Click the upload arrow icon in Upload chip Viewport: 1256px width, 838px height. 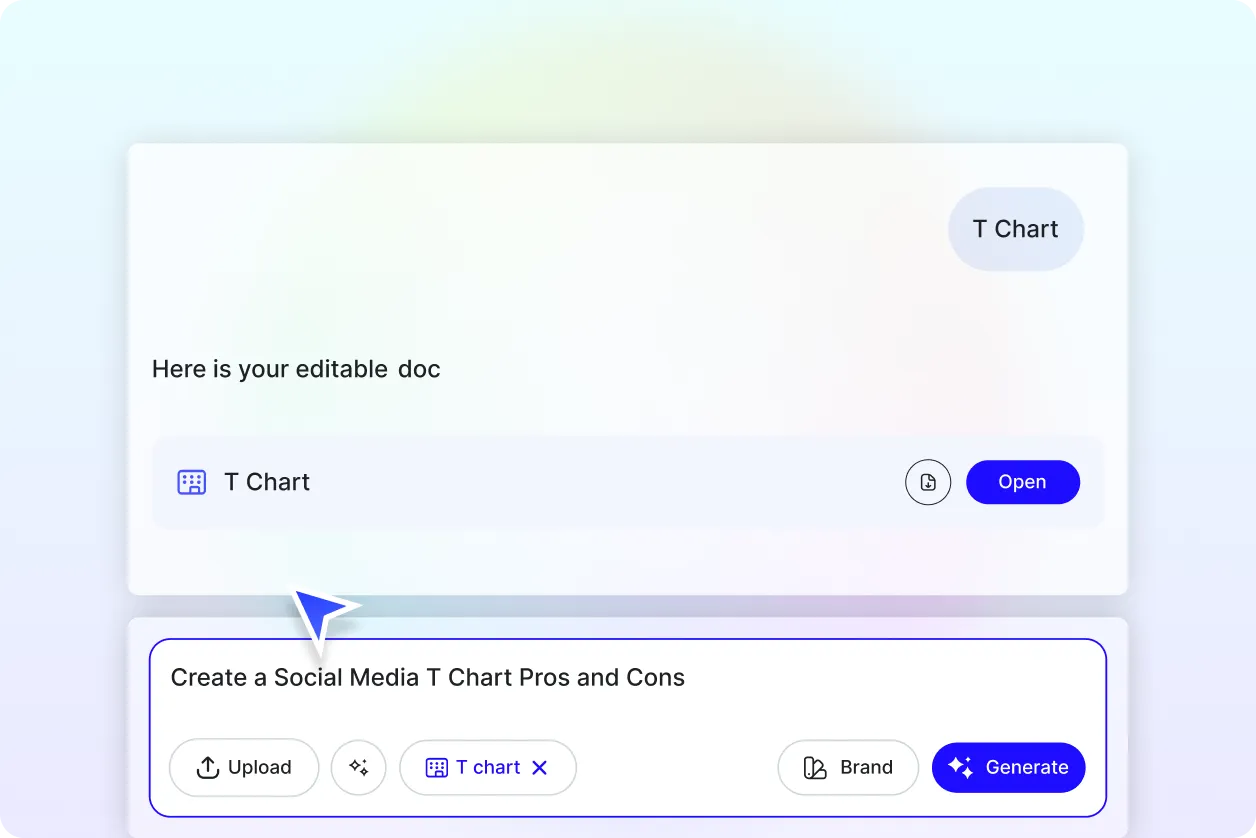(x=208, y=767)
